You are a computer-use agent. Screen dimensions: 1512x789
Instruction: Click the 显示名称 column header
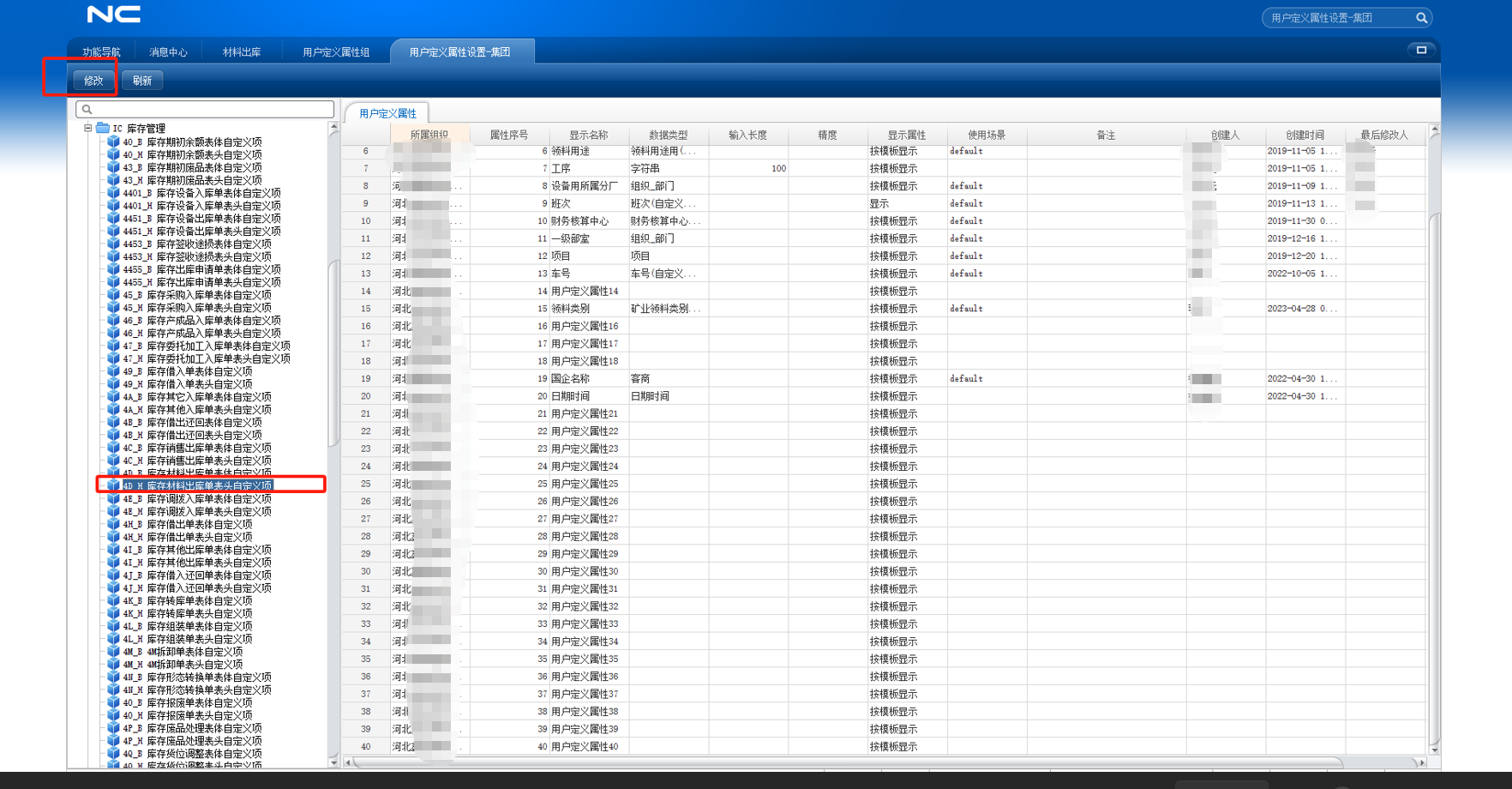click(589, 135)
